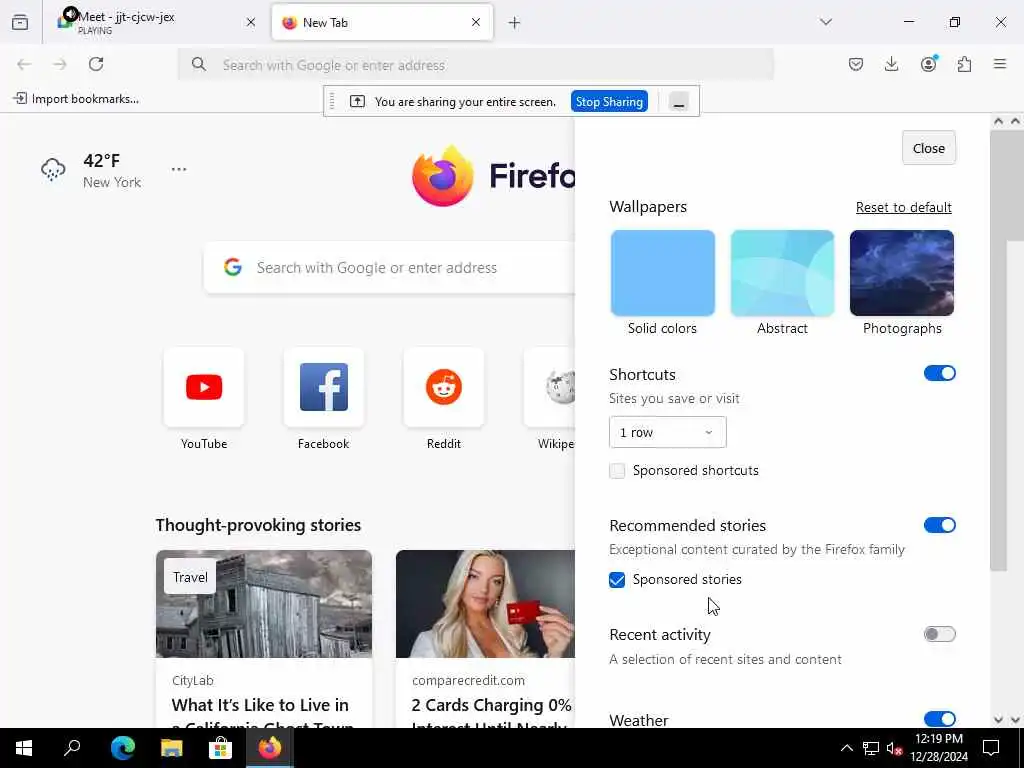Open the Firefox account icon
Image resolution: width=1024 pixels, height=768 pixels.
click(x=928, y=64)
